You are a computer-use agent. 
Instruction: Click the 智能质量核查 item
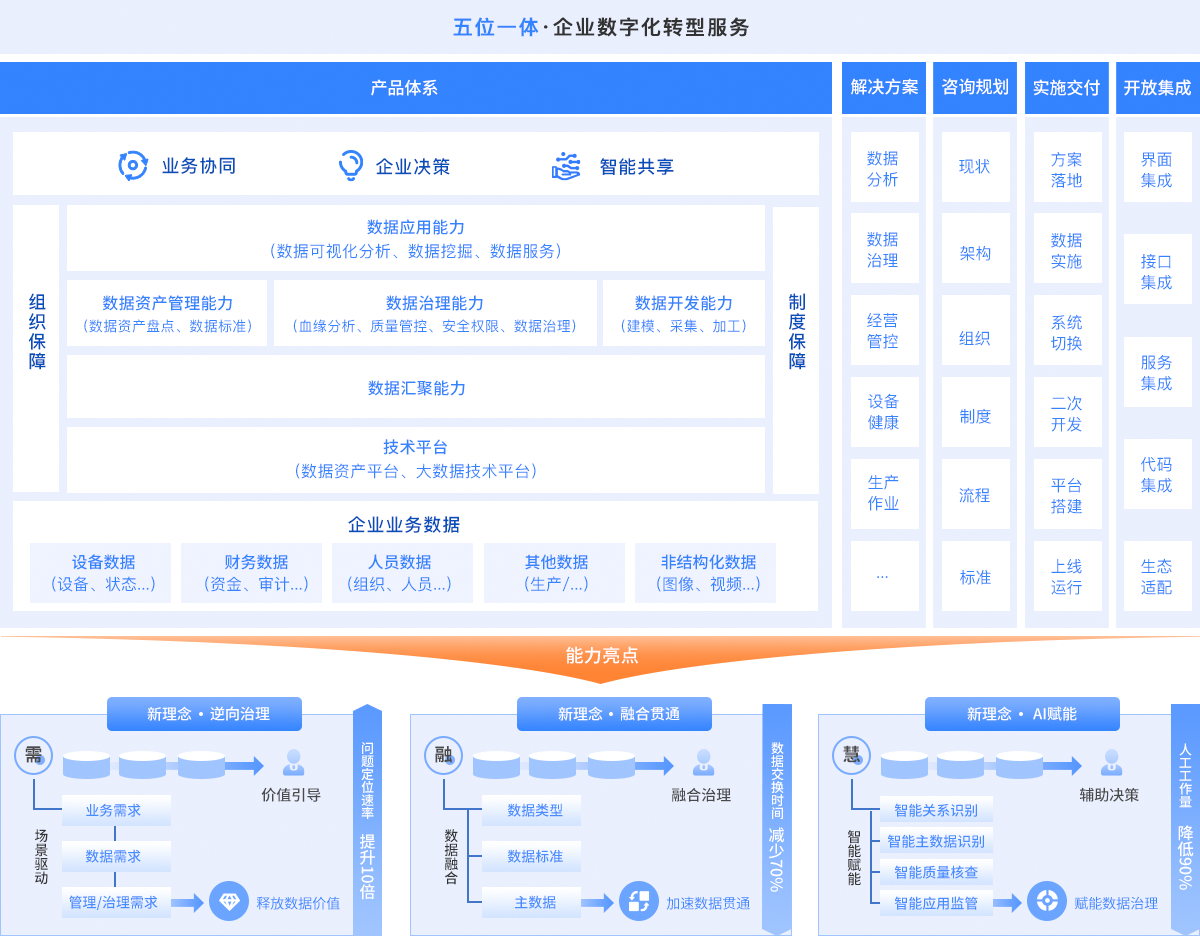coord(936,872)
